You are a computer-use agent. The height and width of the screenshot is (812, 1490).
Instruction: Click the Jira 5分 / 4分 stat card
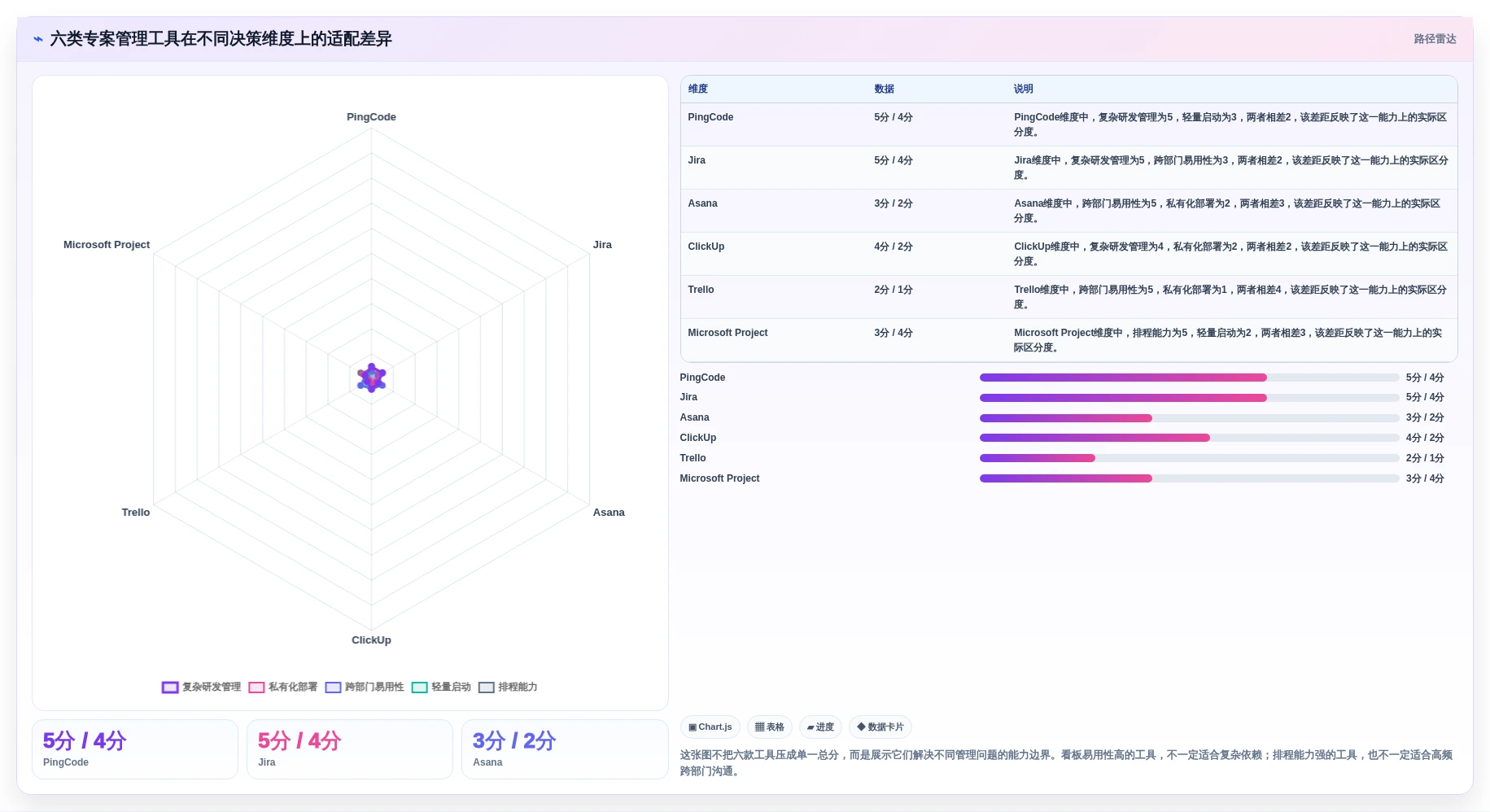[350, 749]
